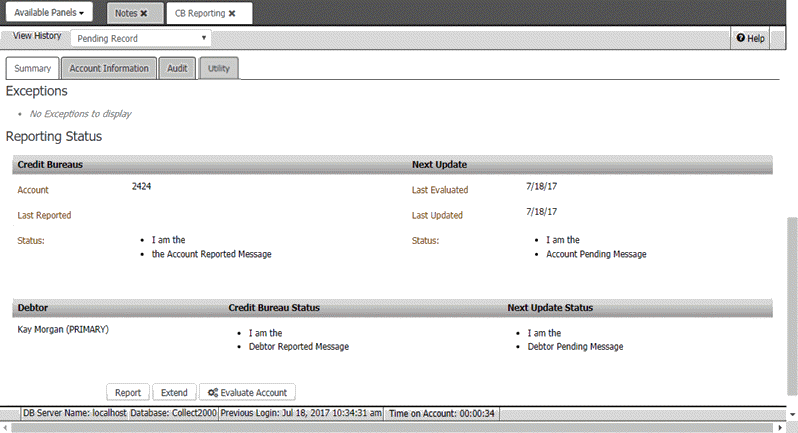This screenshot has height=433, width=798.
Task: Click the Extend button
Action: (x=174, y=393)
